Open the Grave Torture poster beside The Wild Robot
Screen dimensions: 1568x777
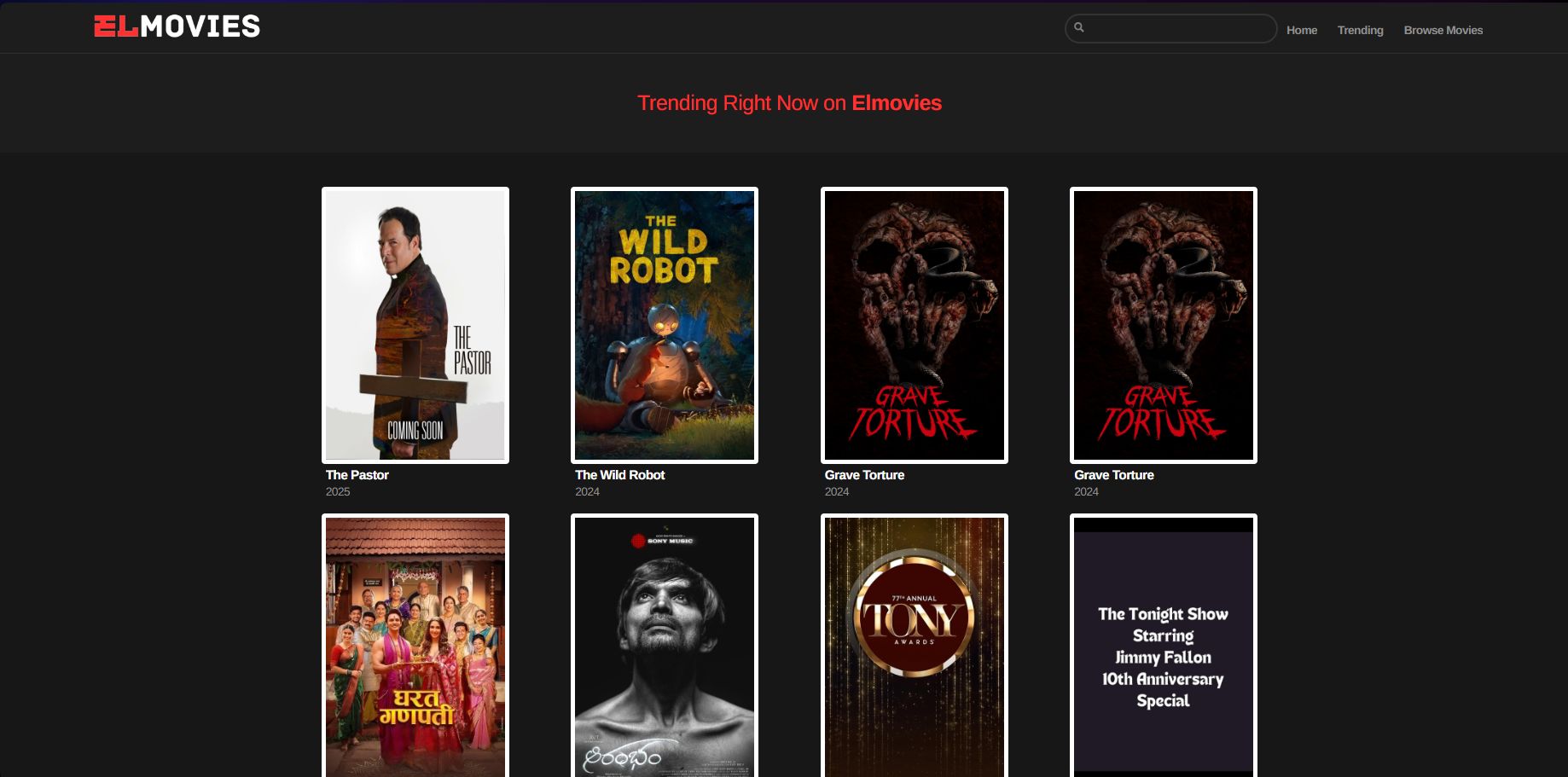[x=915, y=325]
